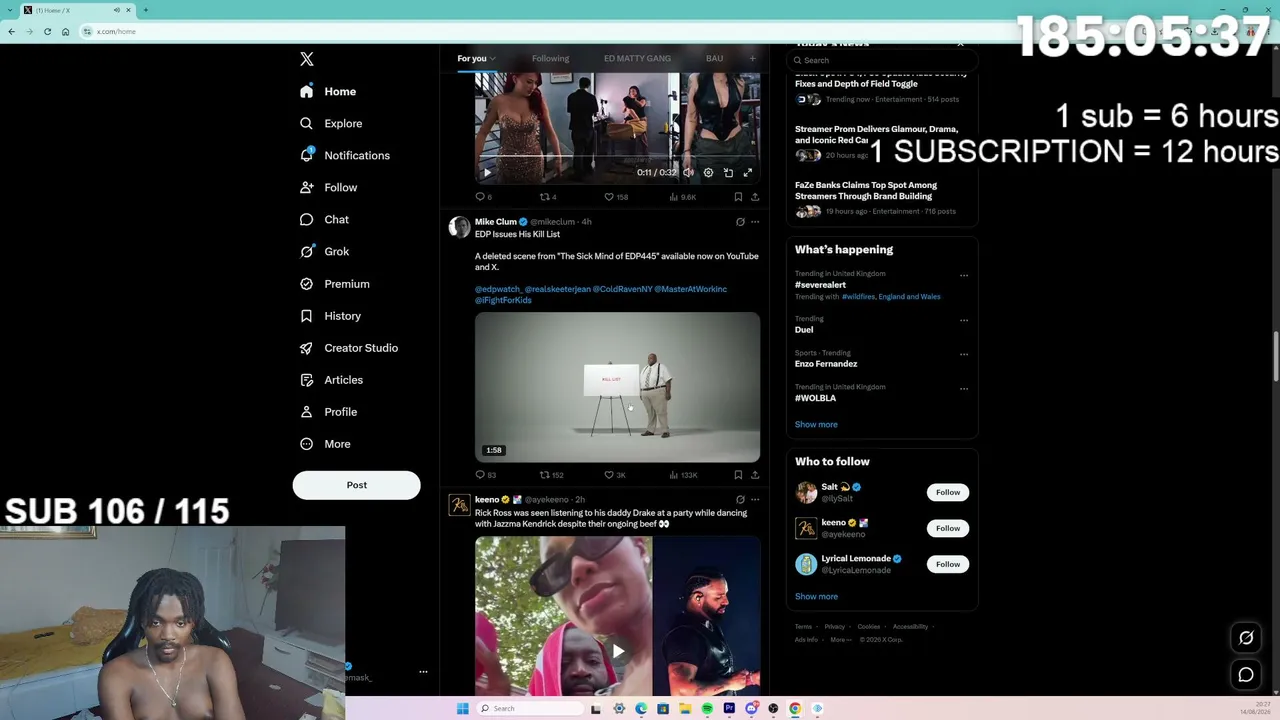1280x720 pixels.
Task: Play the top video at 0:11
Action: tap(487, 172)
